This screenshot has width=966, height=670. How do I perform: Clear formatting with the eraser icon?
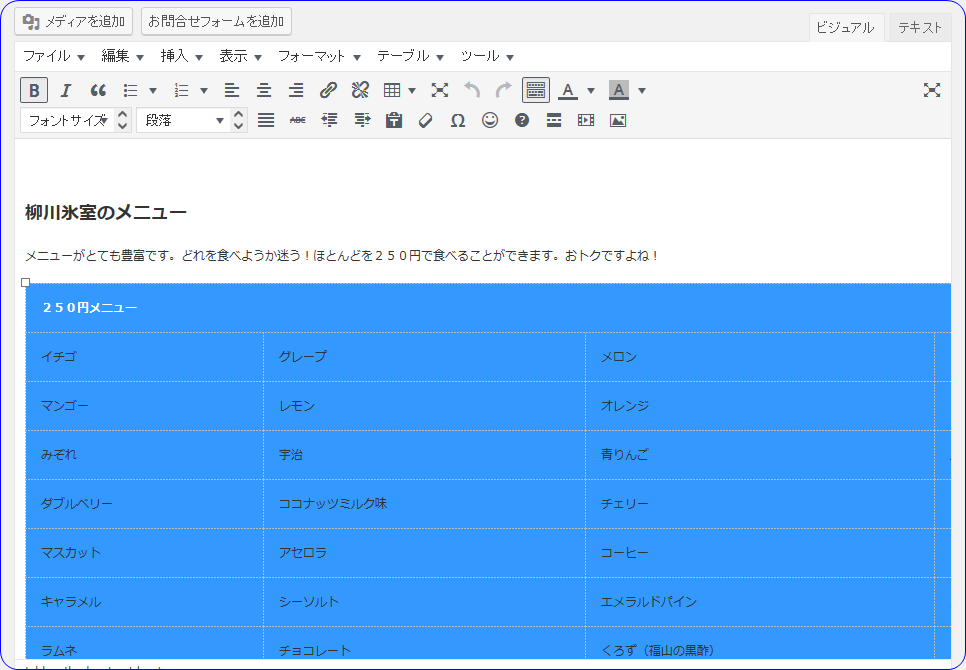(x=426, y=120)
